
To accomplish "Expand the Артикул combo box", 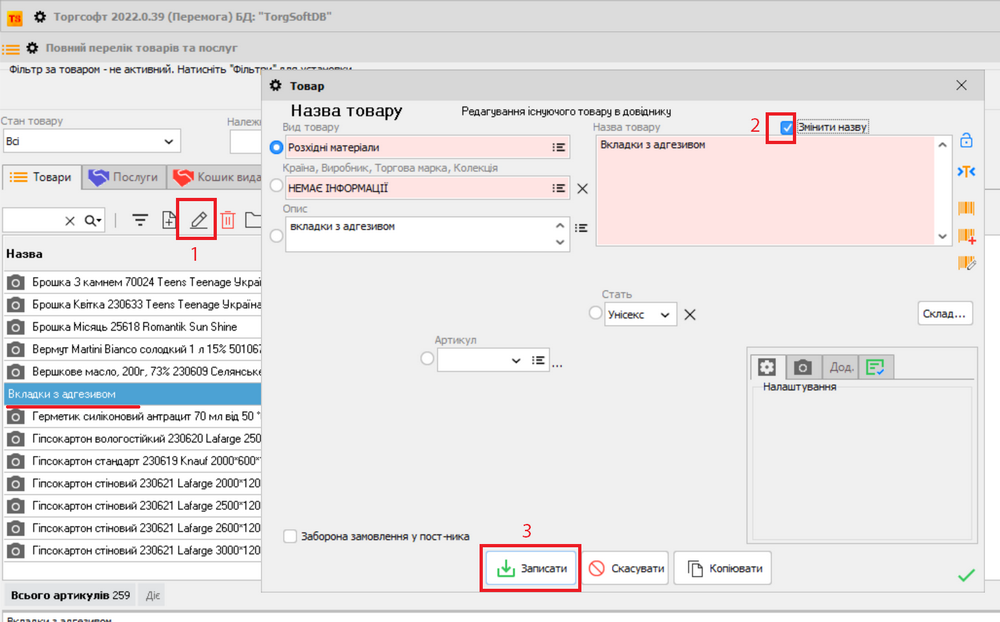I will click(516, 360).
